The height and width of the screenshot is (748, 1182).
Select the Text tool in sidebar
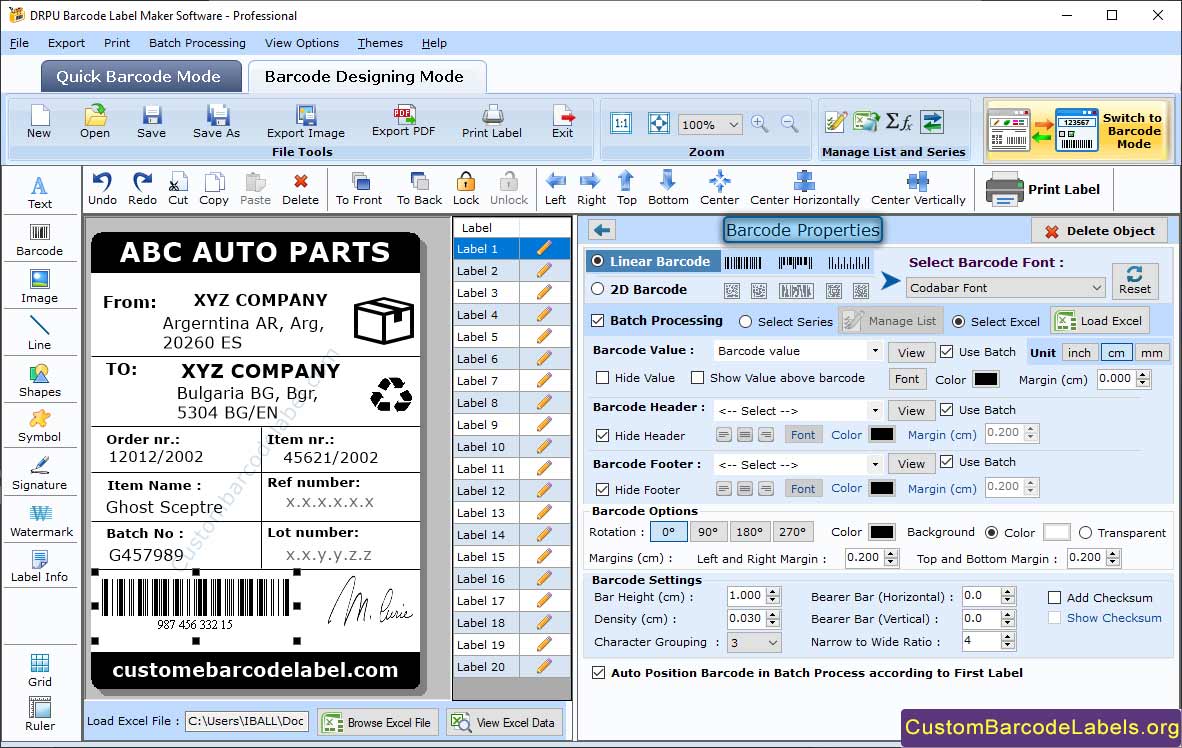[39, 192]
